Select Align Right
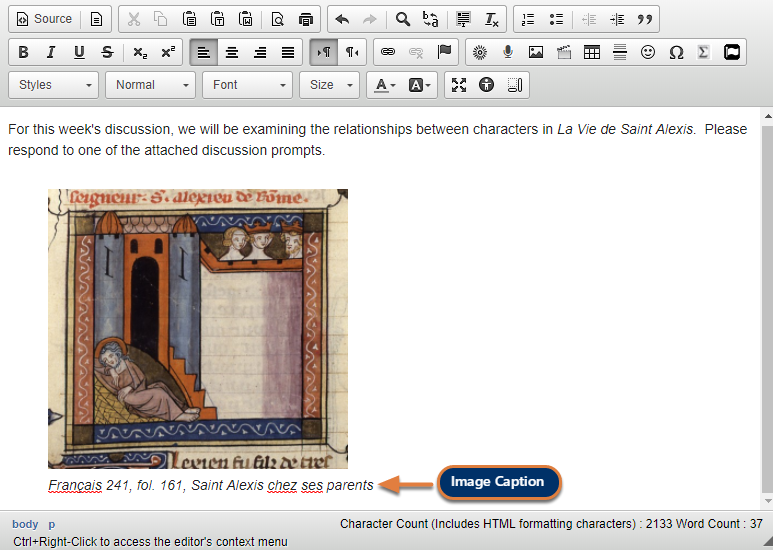The width and height of the screenshot is (773, 550). pyautogui.click(x=260, y=52)
